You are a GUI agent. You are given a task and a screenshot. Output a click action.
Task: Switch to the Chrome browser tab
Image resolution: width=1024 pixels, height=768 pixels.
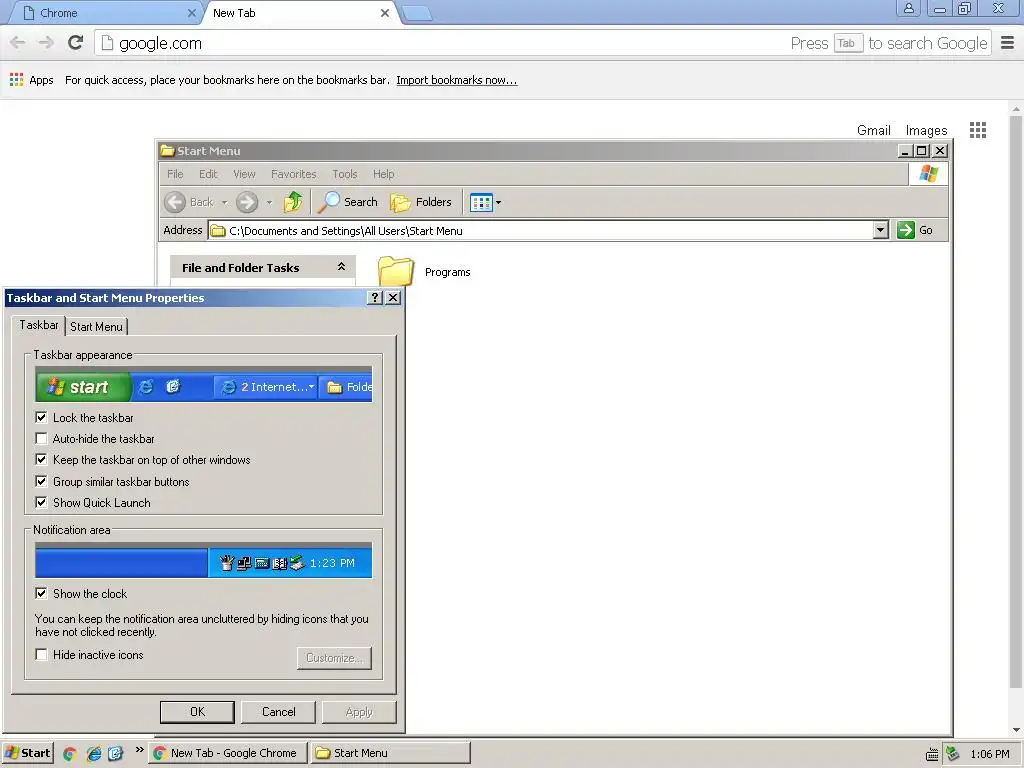(x=105, y=13)
